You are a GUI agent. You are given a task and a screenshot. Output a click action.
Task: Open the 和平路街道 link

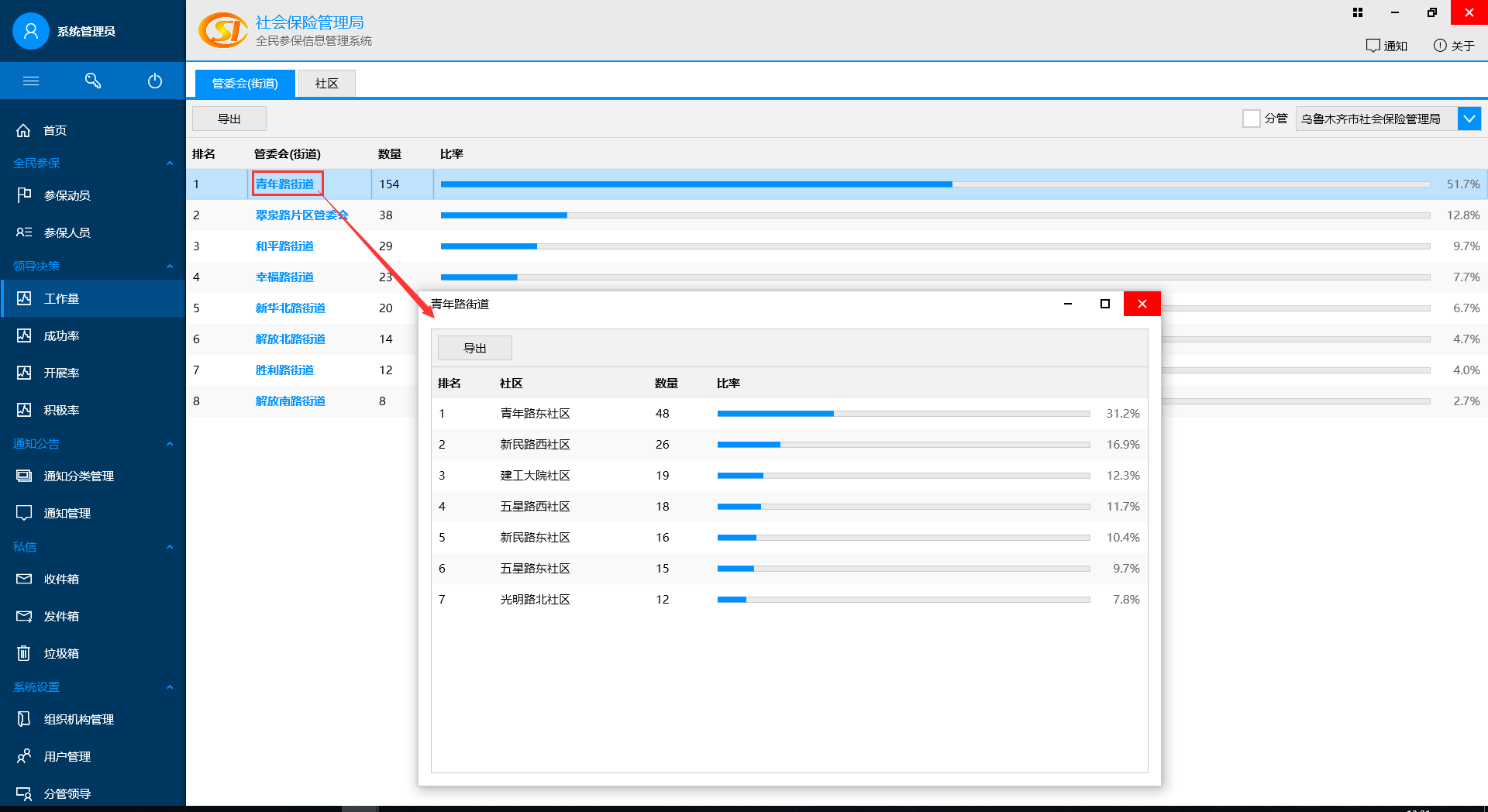click(x=284, y=246)
